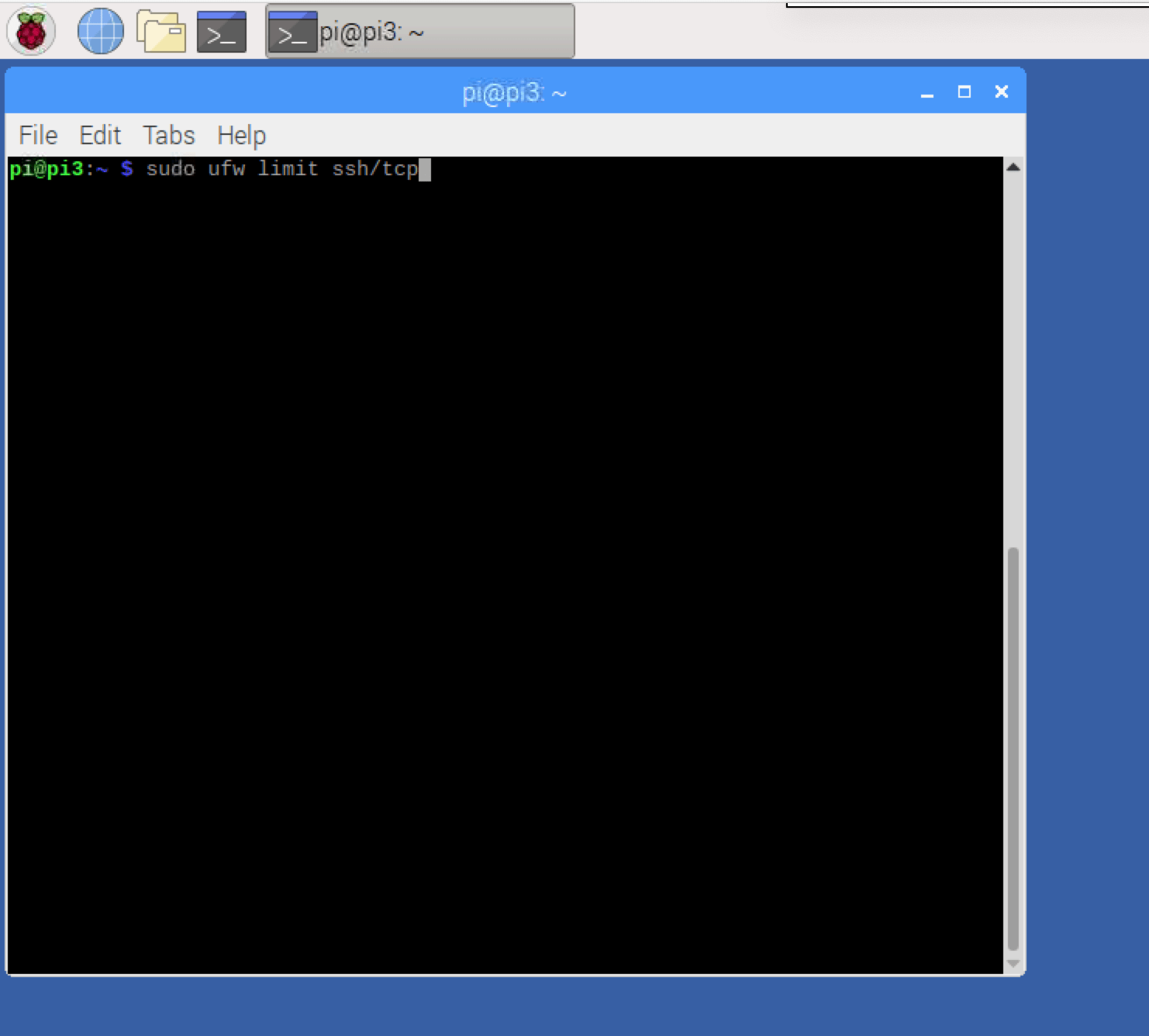Click the scrollbar down arrow in the terminal

click(x=1013, y=964)
